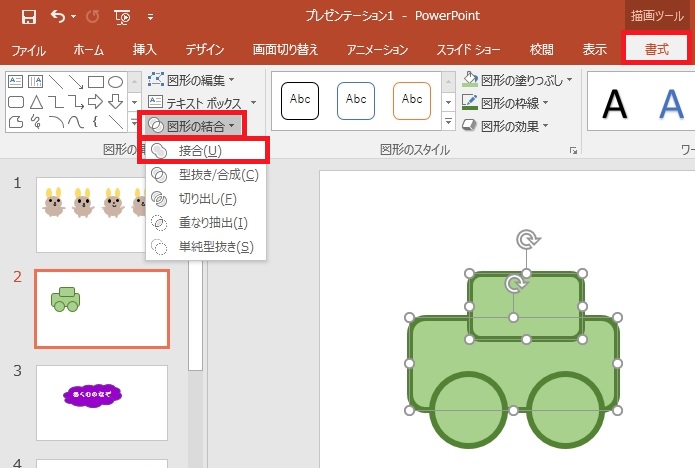Select the 書式 drawing tools tab
Image resolution: width=695 pixels, height=468 pixels.
pyautogui.click(x=657, y=49)
